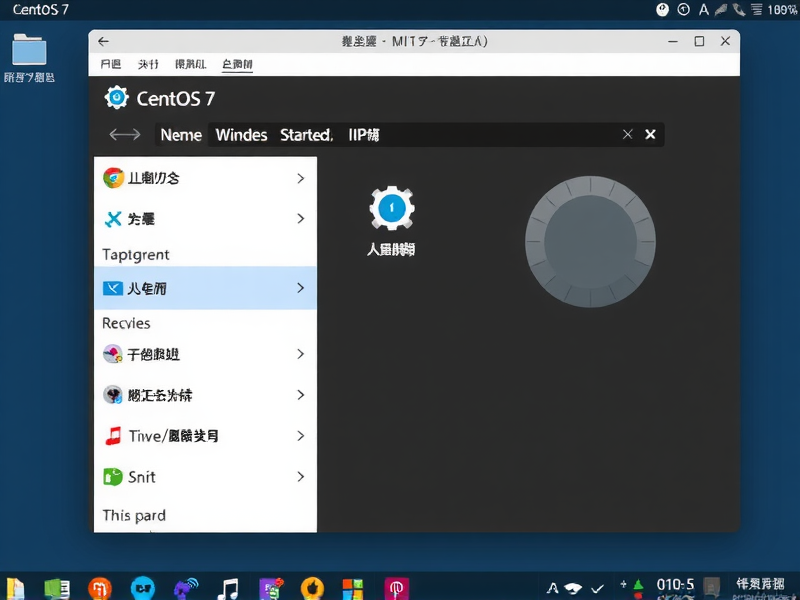800x600 pixels.
Task: Open the gear app icon in the right panel
Action: tap(391, 208)
